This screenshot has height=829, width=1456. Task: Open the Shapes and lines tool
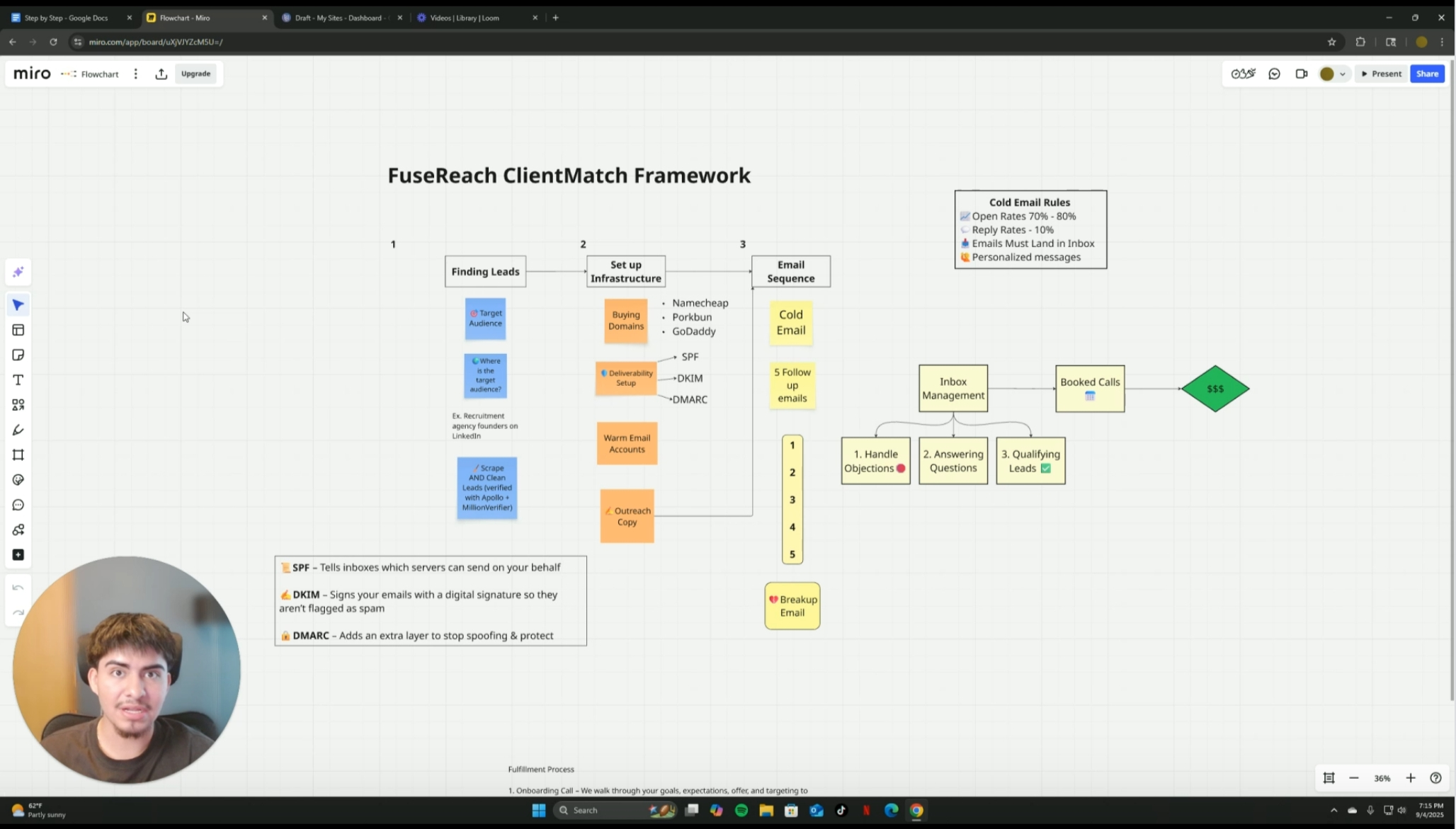point(18,405)
